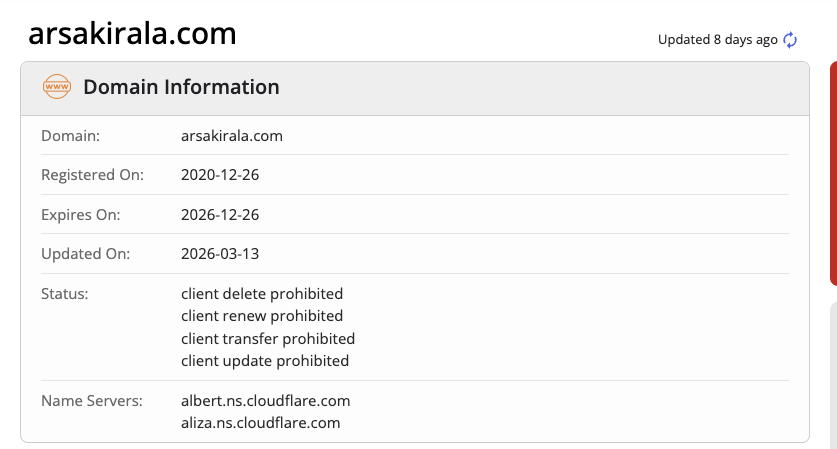Click the Expires On label
Screen dimensions: 837x449
pyautogui.click(x=80, y=214)
